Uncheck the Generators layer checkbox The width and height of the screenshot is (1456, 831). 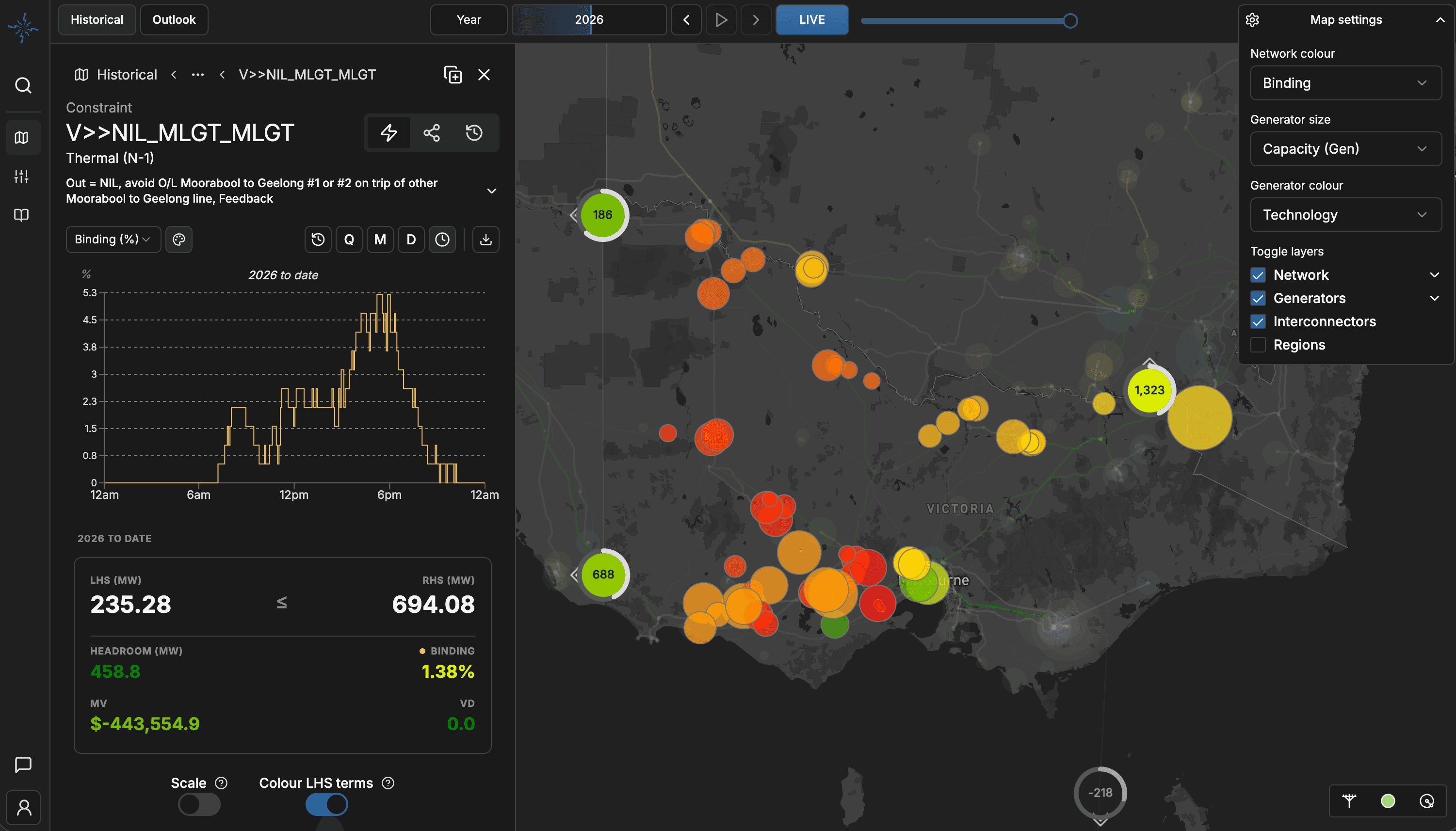click(x=1258, y=299)
